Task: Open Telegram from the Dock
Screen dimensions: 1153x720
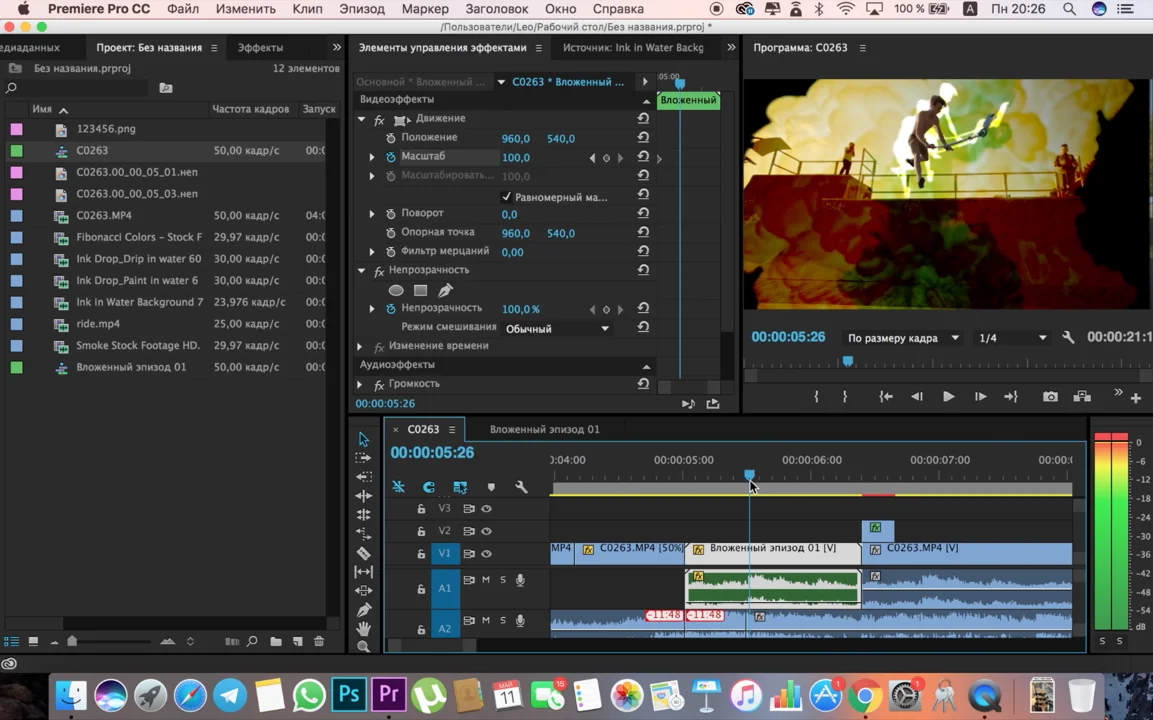Action: pyautogui.click(x=230, y=694)
